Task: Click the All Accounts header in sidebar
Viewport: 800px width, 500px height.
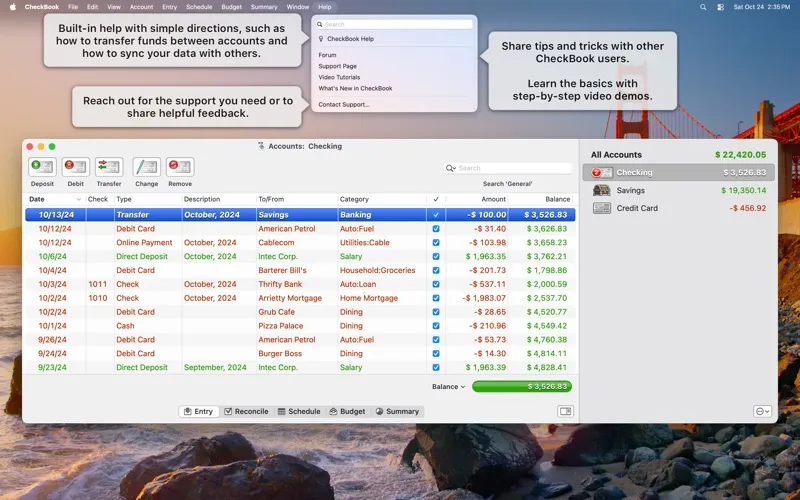Action: tap(616, 155)
